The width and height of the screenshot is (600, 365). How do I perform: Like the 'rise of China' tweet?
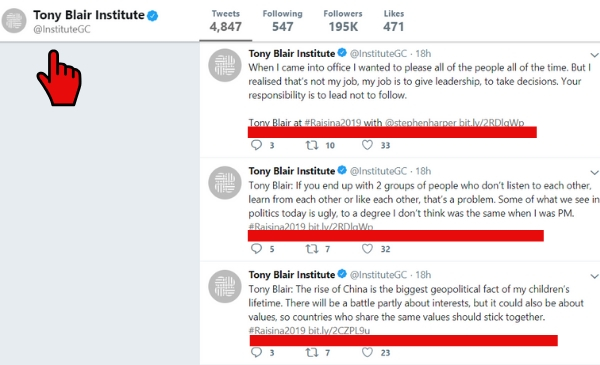[x=367, y=352]
